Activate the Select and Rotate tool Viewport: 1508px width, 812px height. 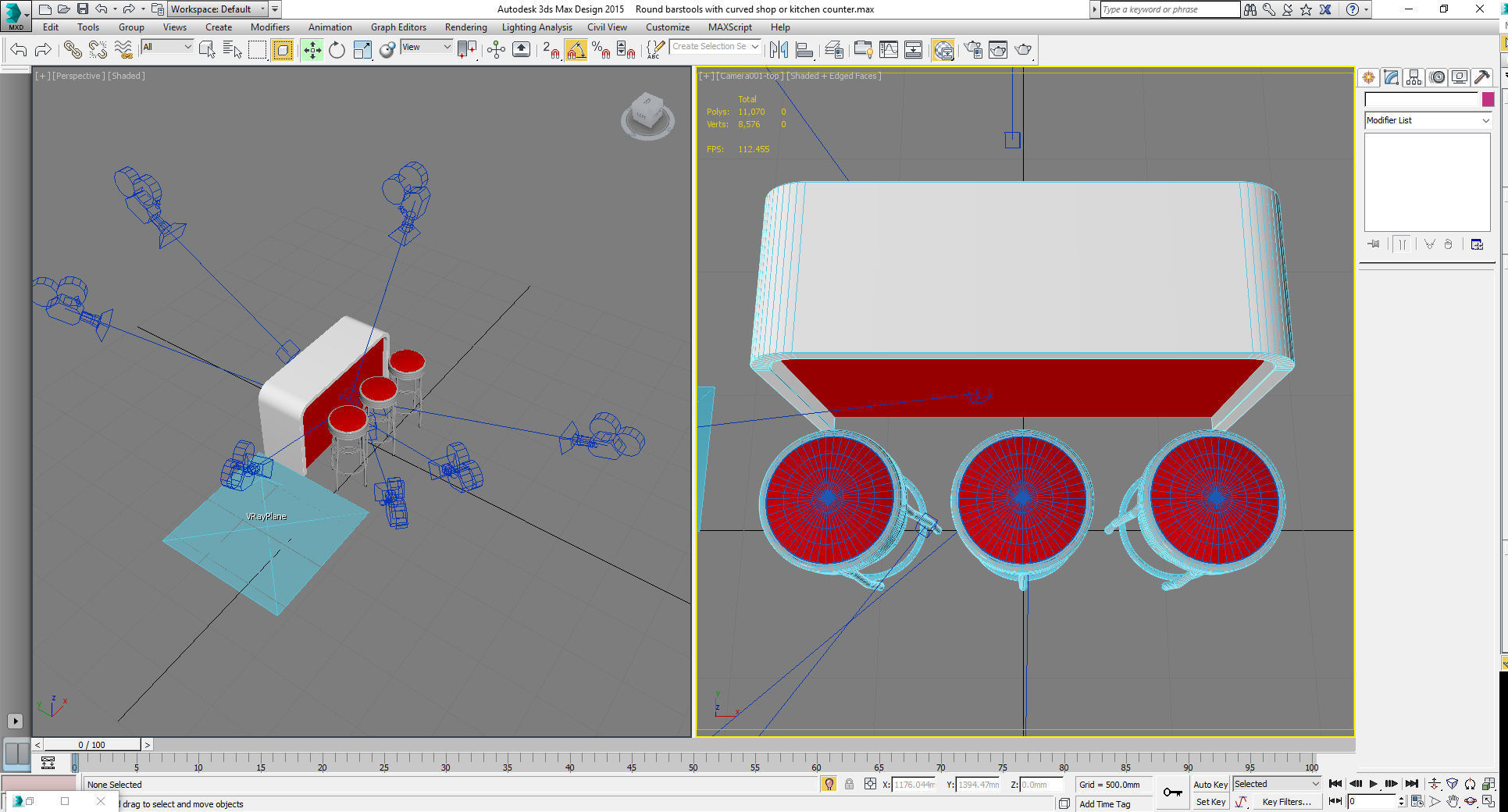pos(337,50)
